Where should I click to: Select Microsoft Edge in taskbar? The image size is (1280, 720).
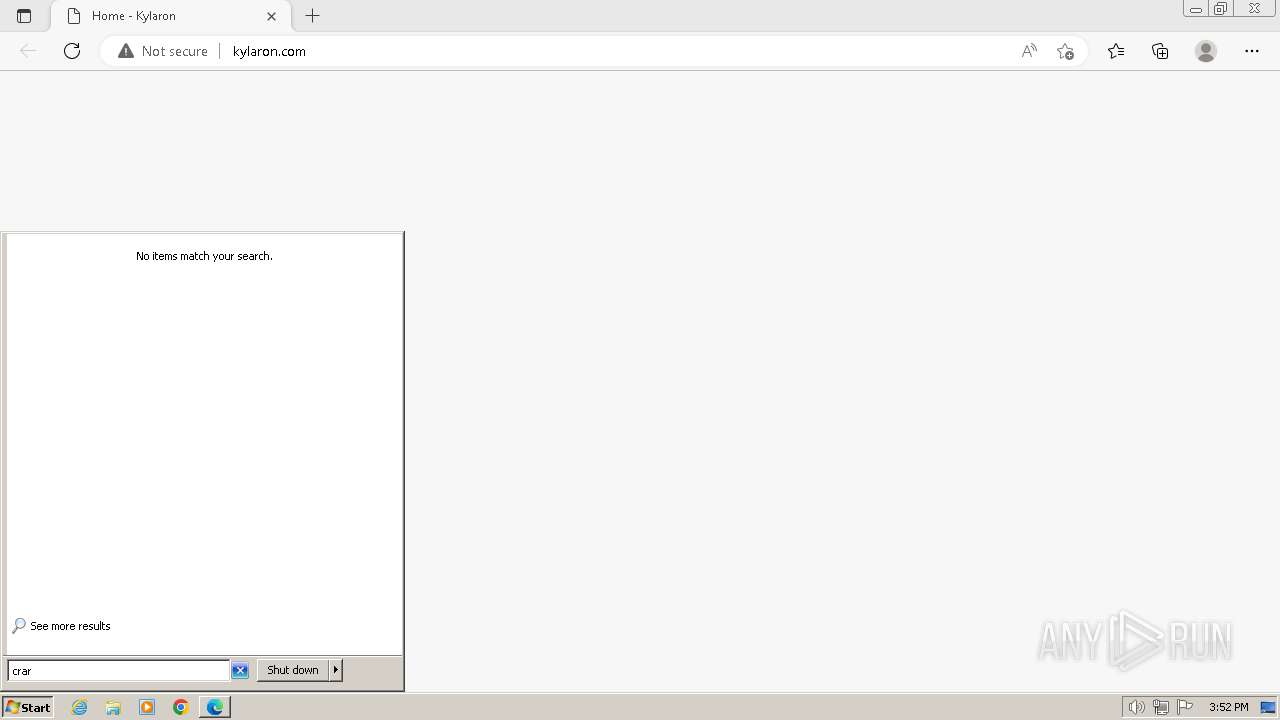(x=215, y=707)
